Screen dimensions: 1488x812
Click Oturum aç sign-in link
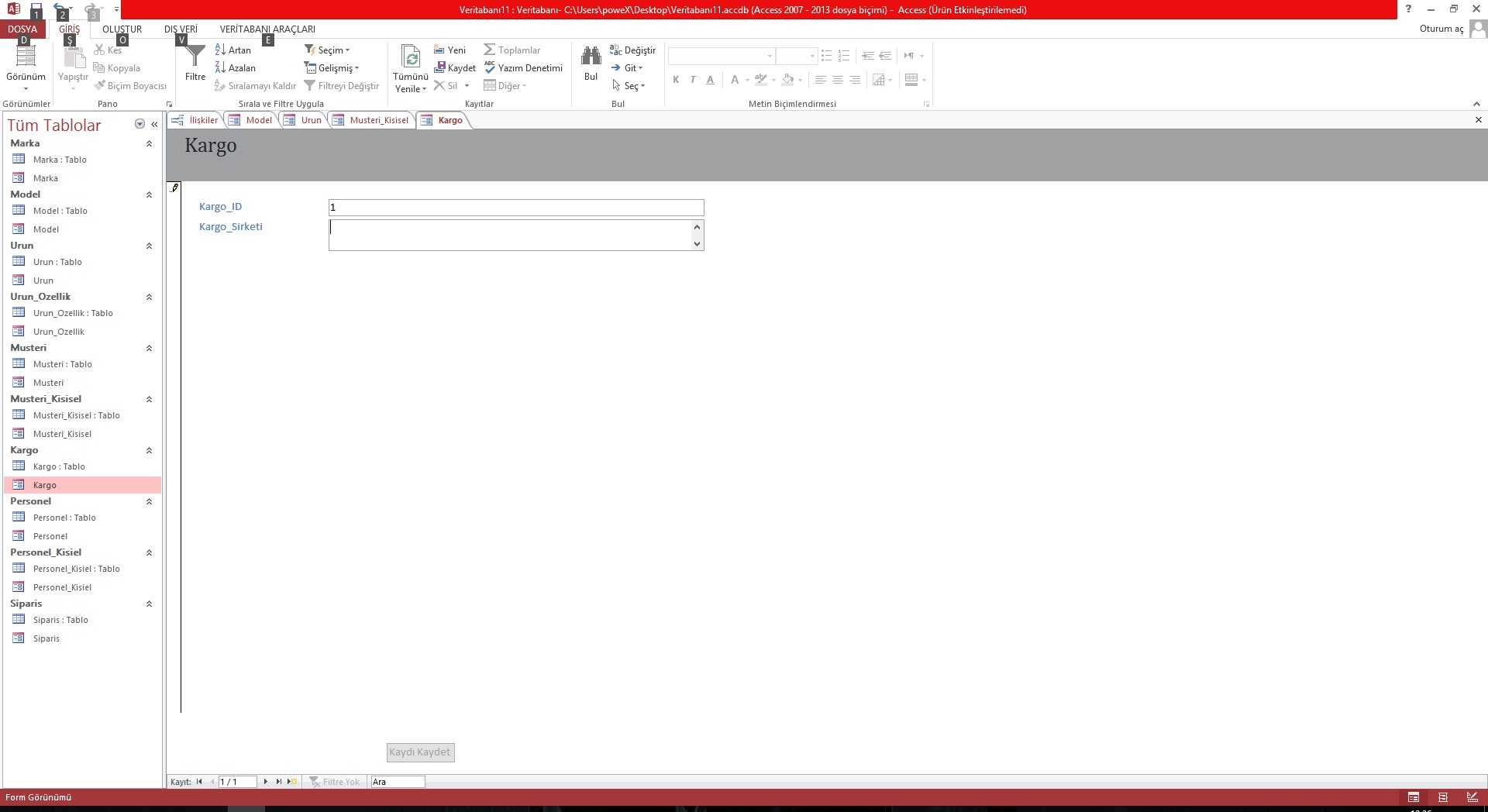1441,29
